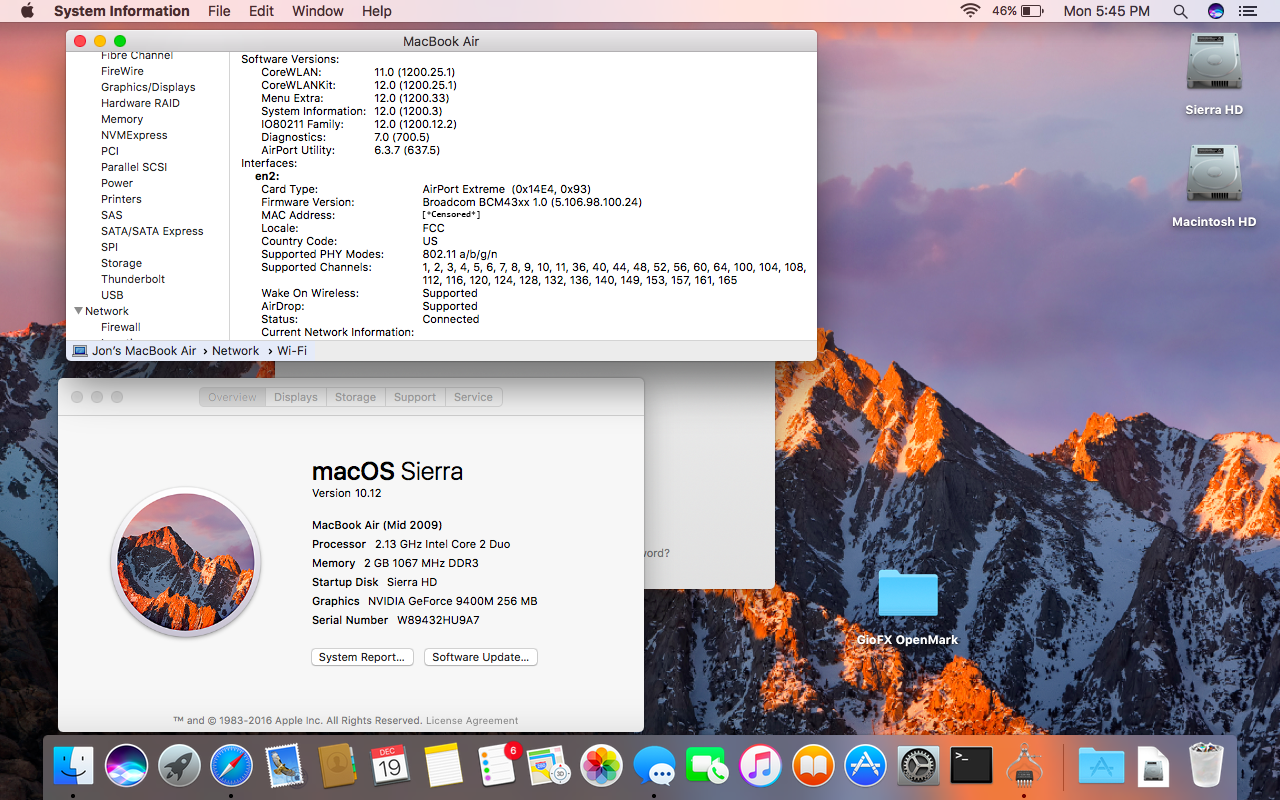The height and width of the screenshot is (800, 1280).
Task: Select Sierra HD drive on desktop
Action: [1214, 74]
